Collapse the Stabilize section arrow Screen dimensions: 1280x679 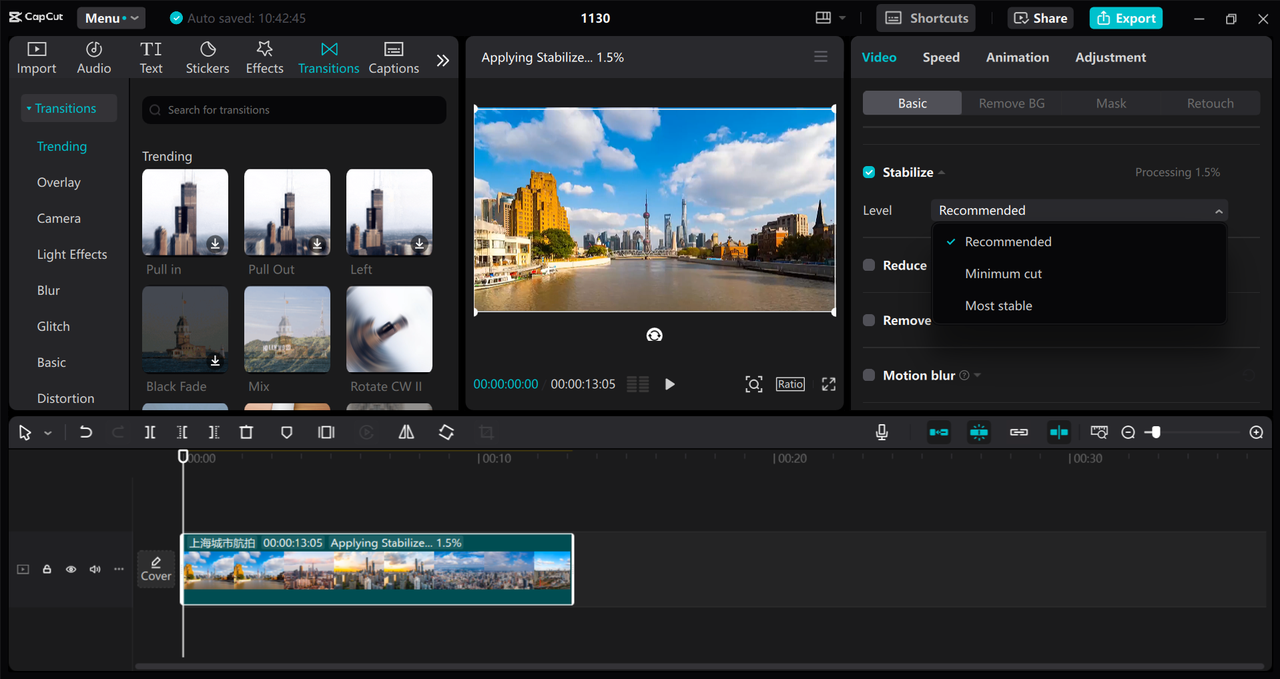click(941, 173)
